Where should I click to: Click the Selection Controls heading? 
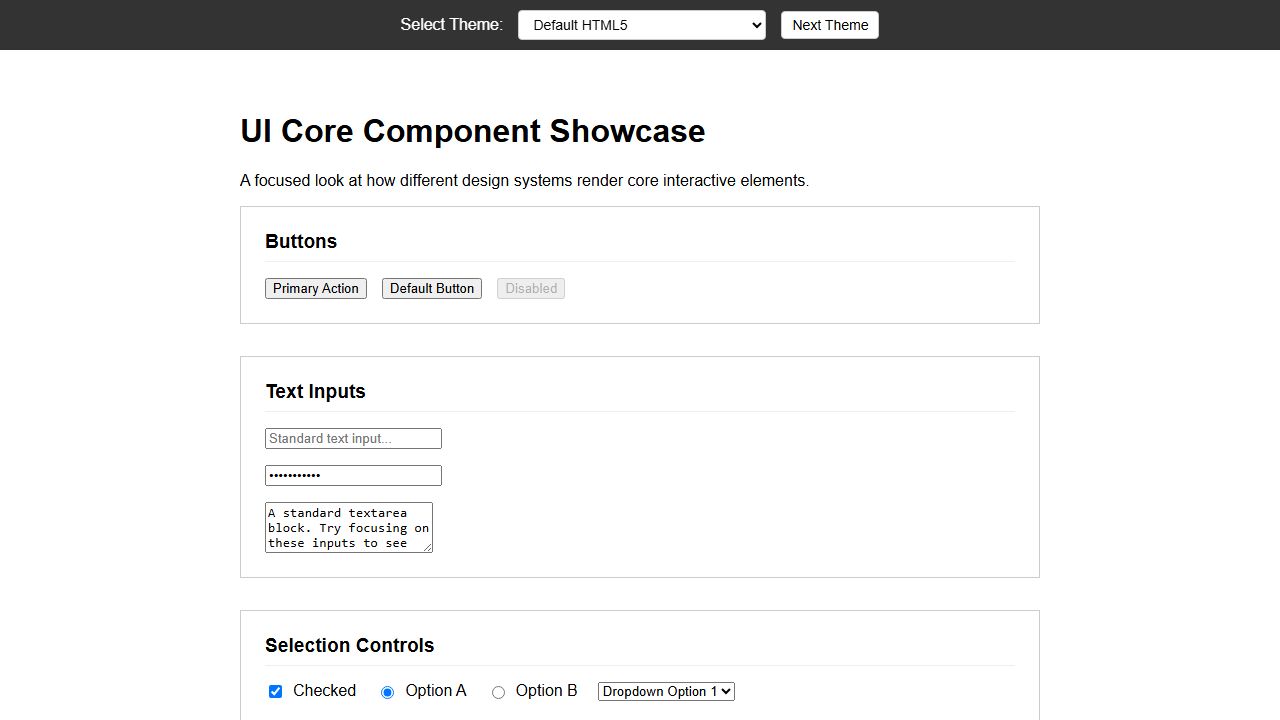pos(349,645)
